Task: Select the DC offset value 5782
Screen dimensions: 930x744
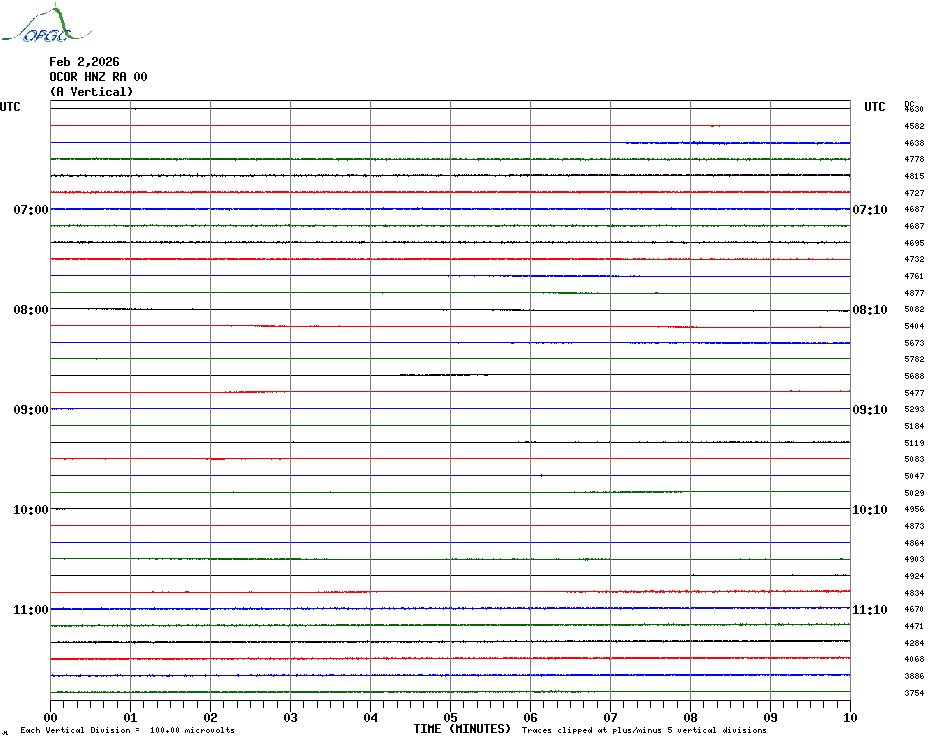Action: pyautogui.click(x=914, y=359)
